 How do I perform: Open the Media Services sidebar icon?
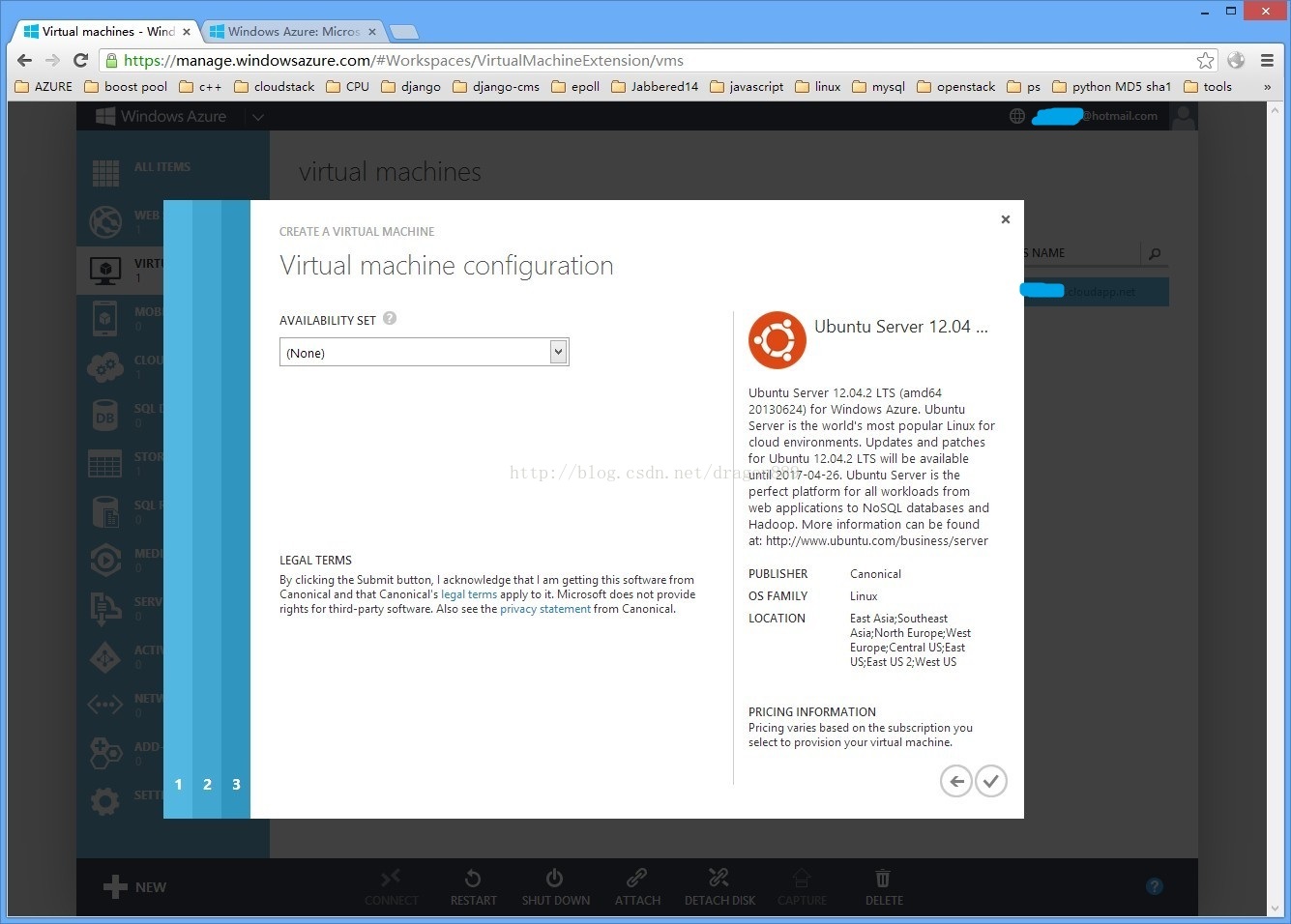pyautogui.click(x=105, y=560)
